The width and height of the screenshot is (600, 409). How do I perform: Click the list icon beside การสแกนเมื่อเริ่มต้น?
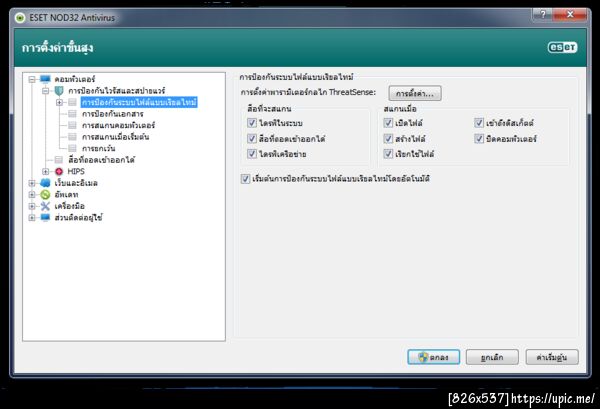[x=72, y=137]
